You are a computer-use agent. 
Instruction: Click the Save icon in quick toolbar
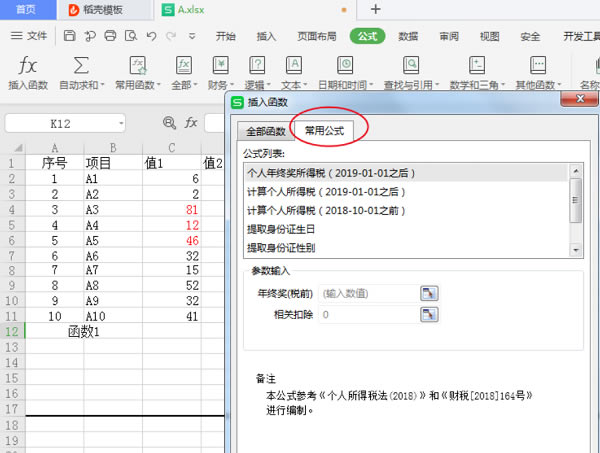coord(69,36)
